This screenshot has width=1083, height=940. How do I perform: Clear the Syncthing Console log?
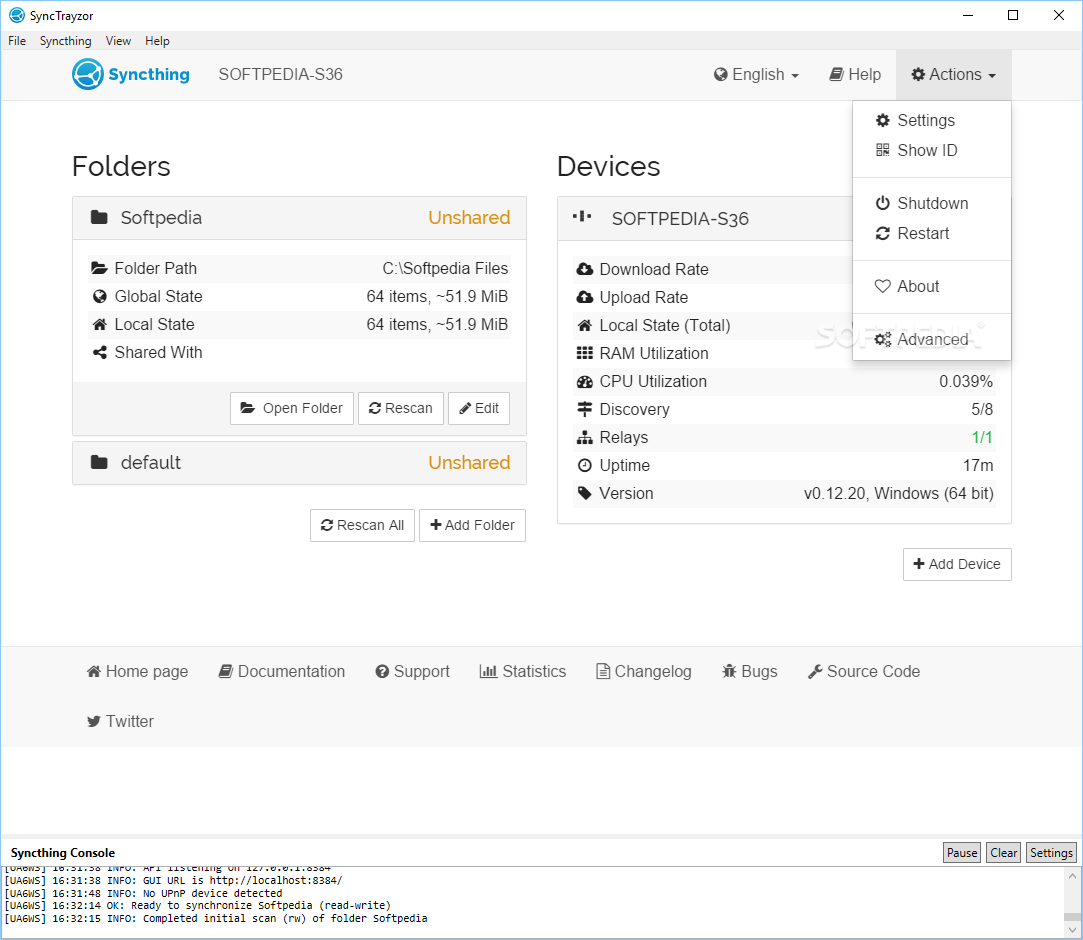point(1004,852)
